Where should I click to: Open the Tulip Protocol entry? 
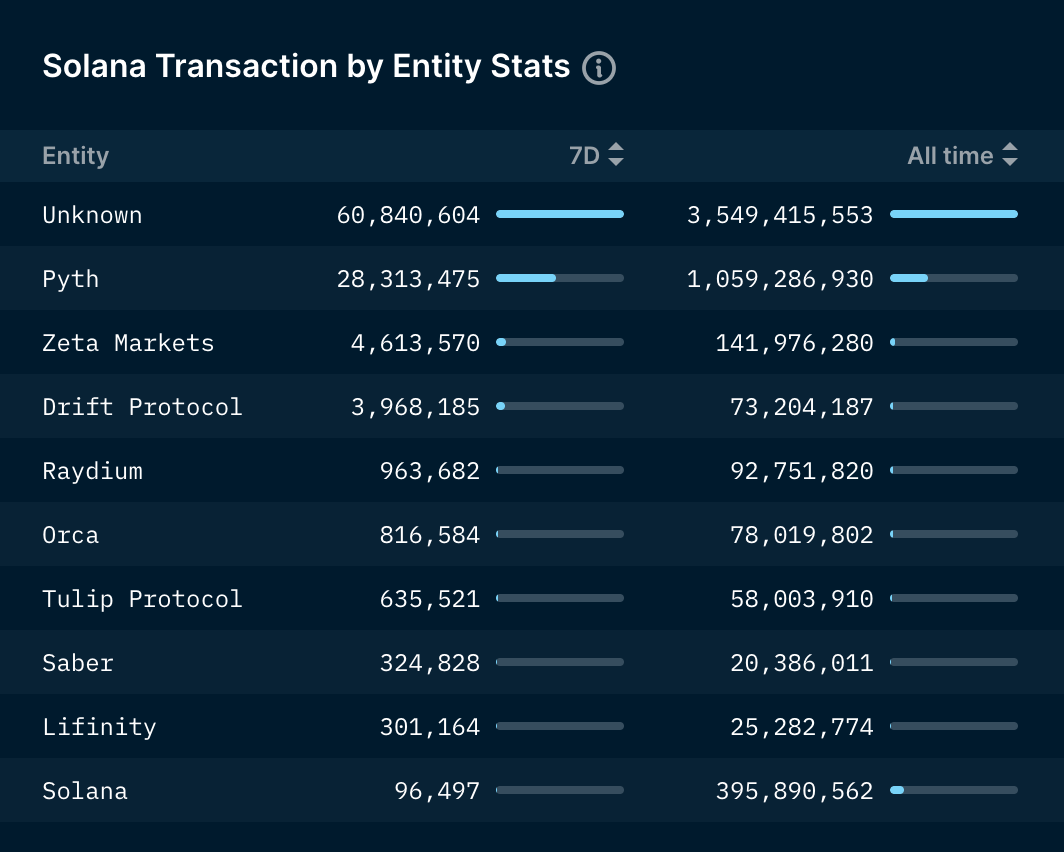tap(142, 599)
